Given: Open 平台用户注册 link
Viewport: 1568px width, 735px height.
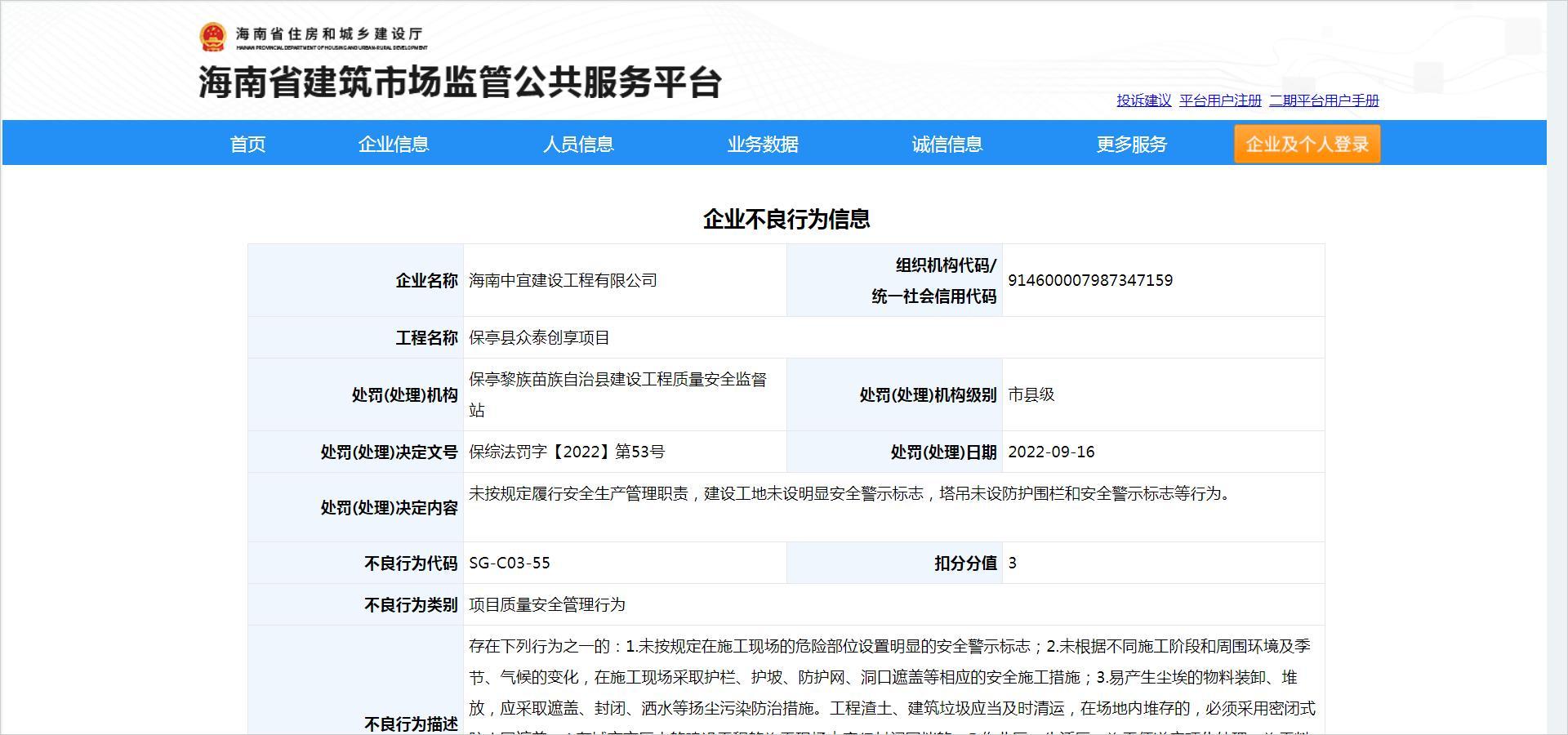Looking at the screenshot, I should click(1220, 100).
